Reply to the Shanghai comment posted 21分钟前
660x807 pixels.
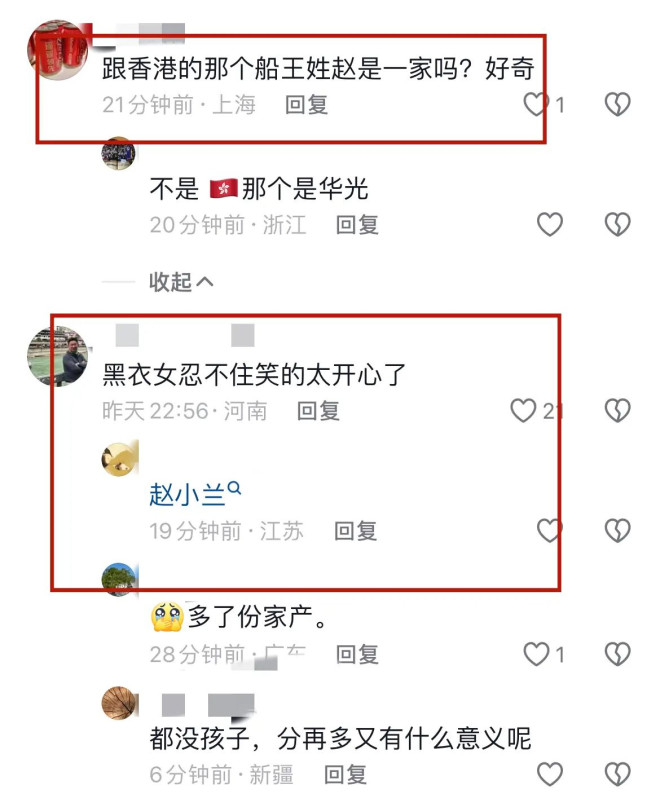click(306, 104)
